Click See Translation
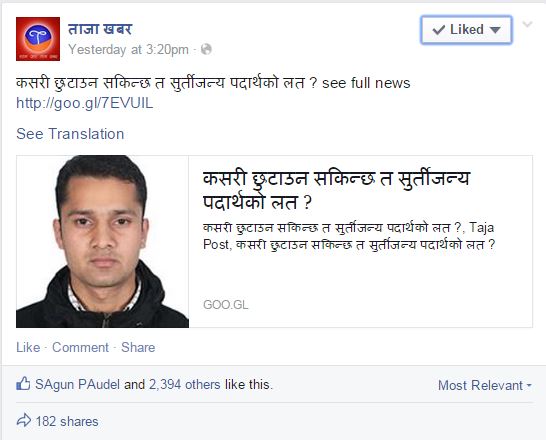The image size is (546, 440). click(x=70, y=134)
